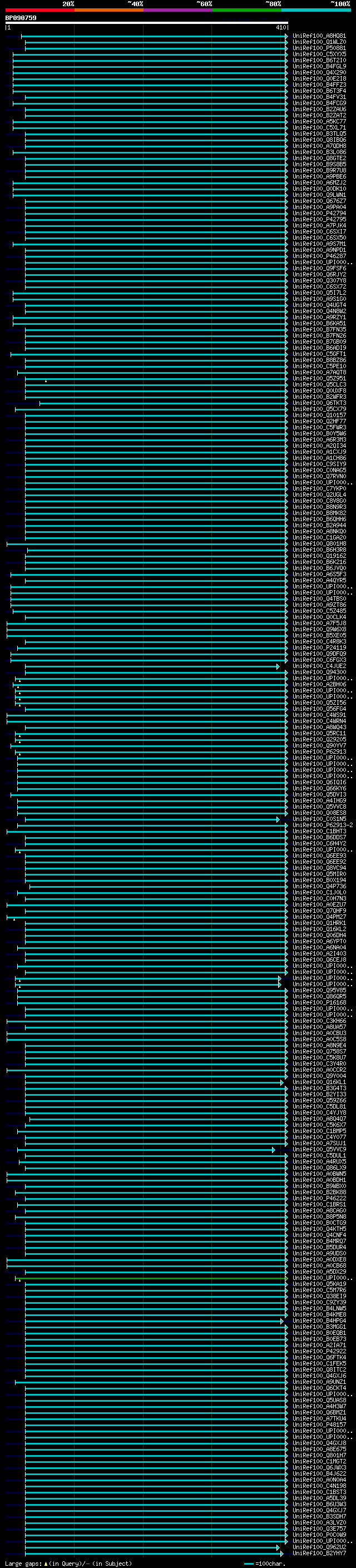Click hit label UniRef100_Q5VVC8

(x=319, y=807)
